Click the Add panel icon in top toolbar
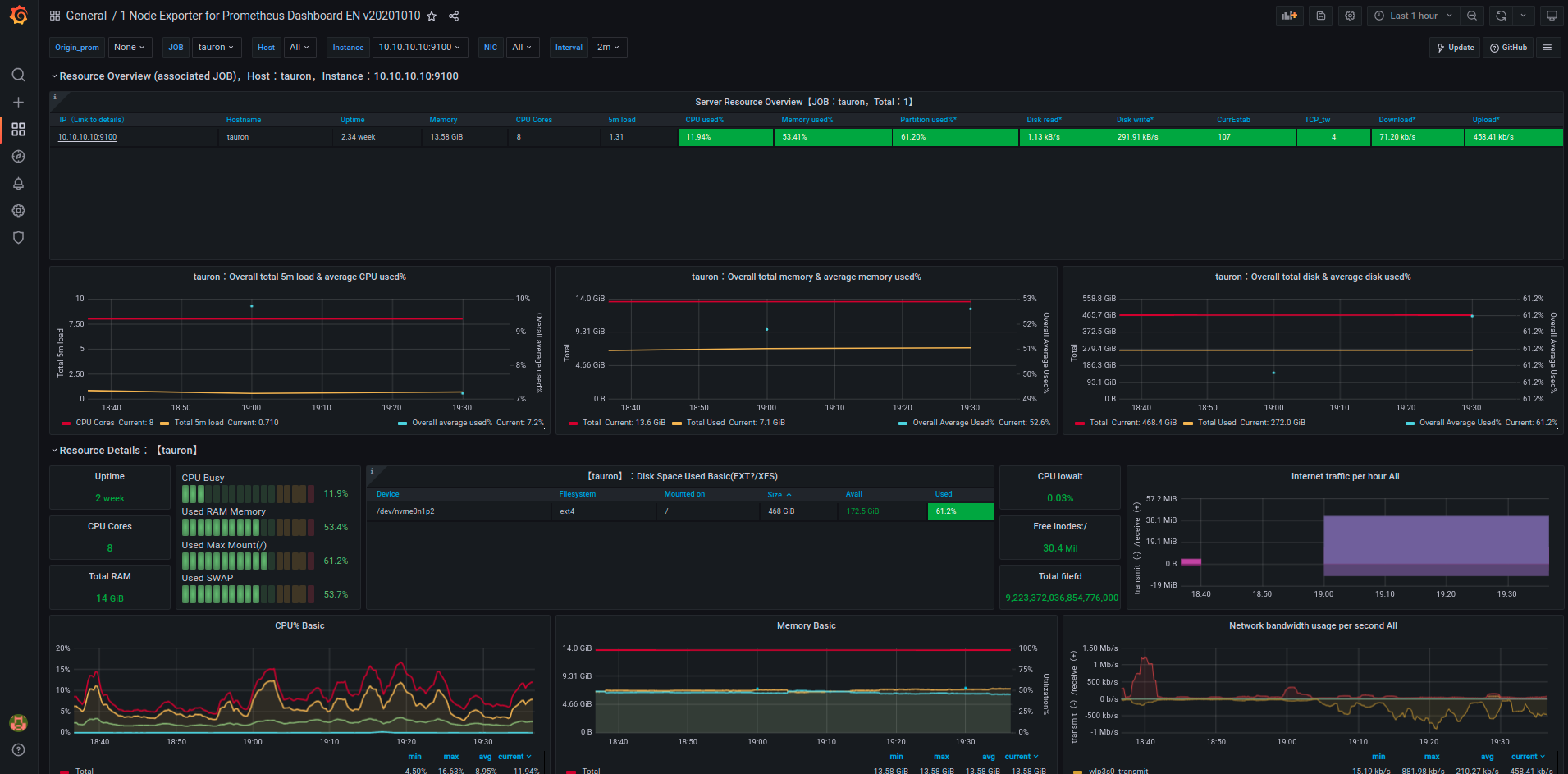Image resolution: width=1568 pixels, height=774 pixels. 1289,15
